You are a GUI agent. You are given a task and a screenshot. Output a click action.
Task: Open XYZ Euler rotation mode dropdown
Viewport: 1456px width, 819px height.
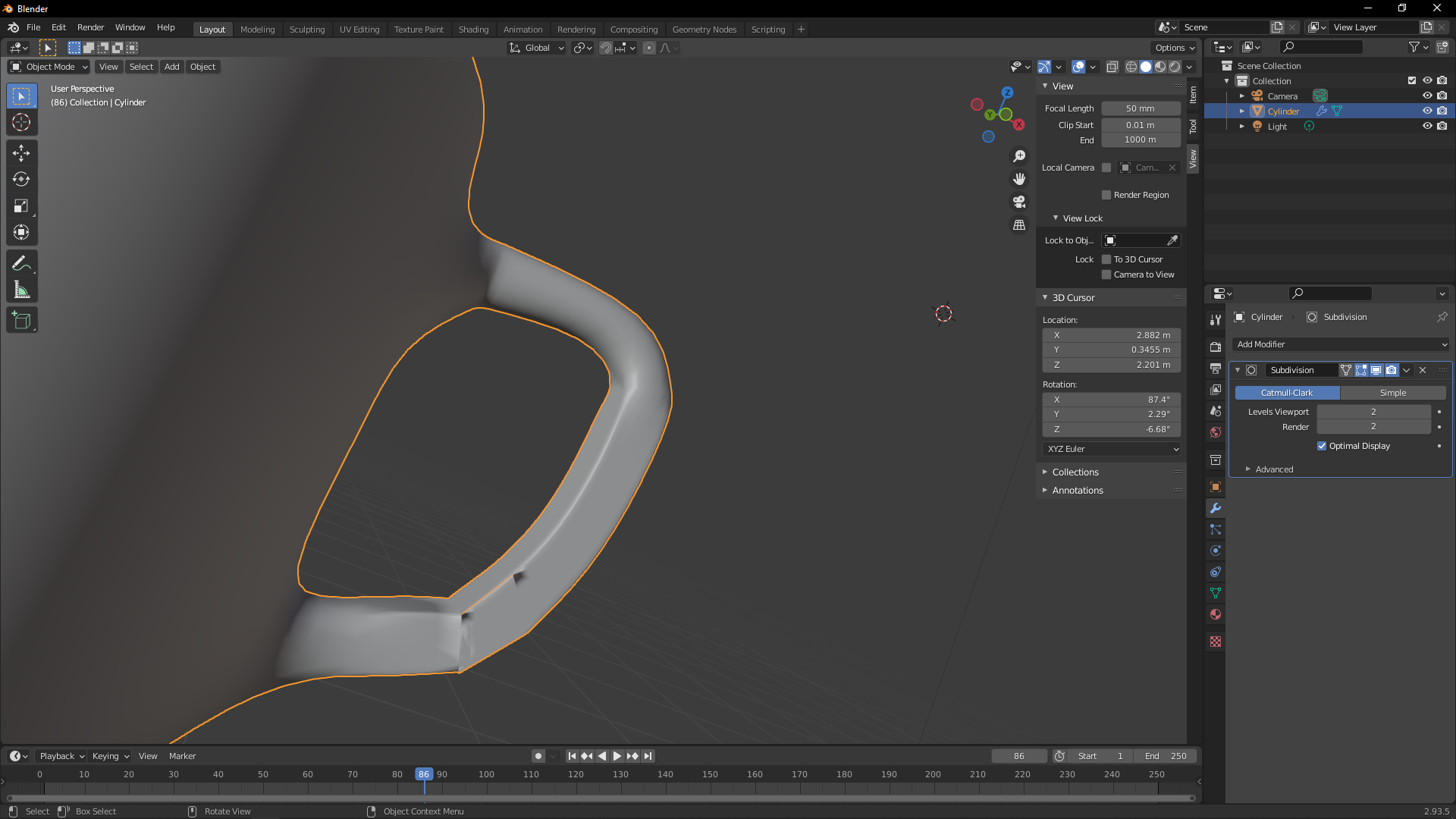click(1112, 449)
